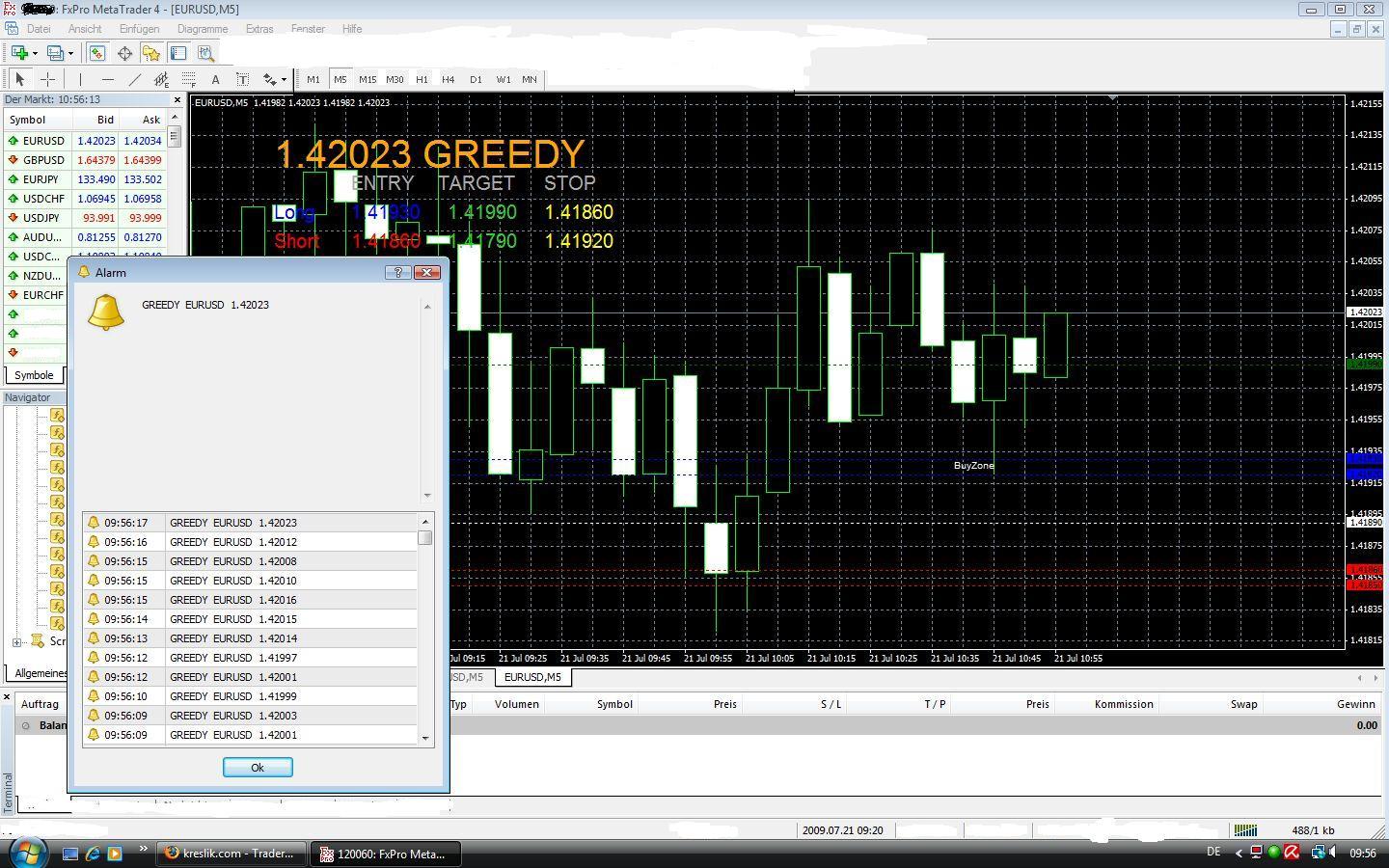Click the bell icon in Alarm dialog
The height and width of the screenshot is (868, 1389).
pyautogui.click(x=106, y=312)
